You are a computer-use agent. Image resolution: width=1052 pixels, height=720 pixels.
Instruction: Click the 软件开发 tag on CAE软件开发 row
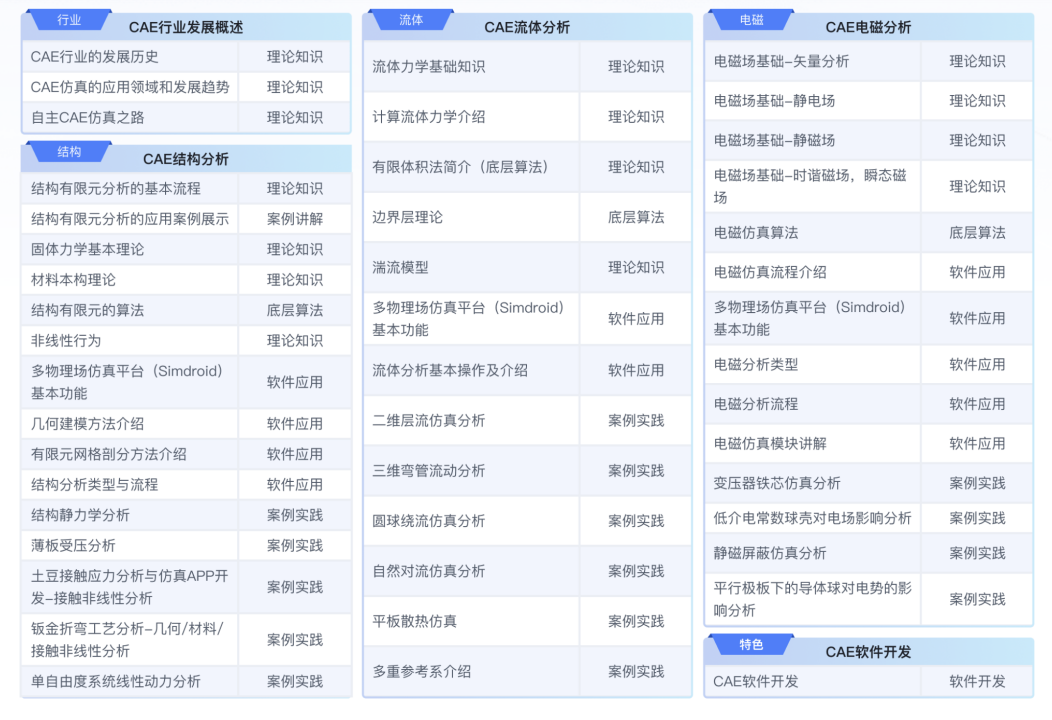click(977, 682)
